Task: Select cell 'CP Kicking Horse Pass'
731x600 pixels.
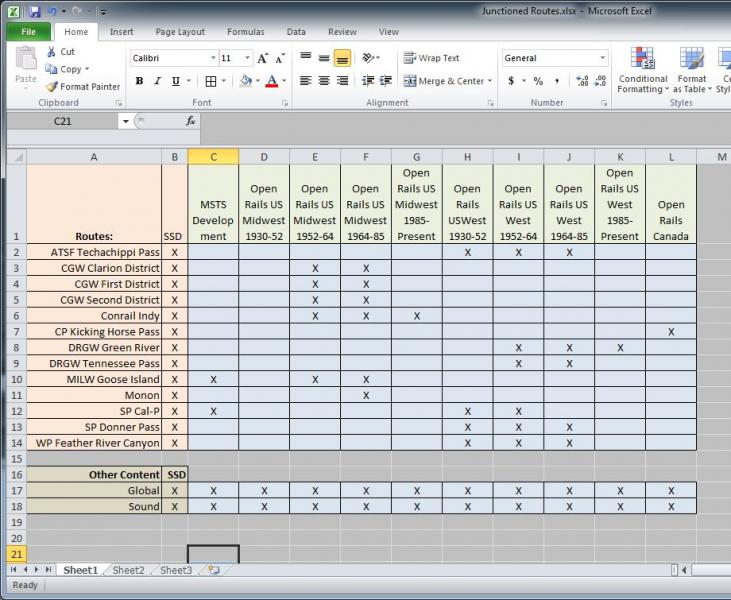Action: tap(94, 331)
